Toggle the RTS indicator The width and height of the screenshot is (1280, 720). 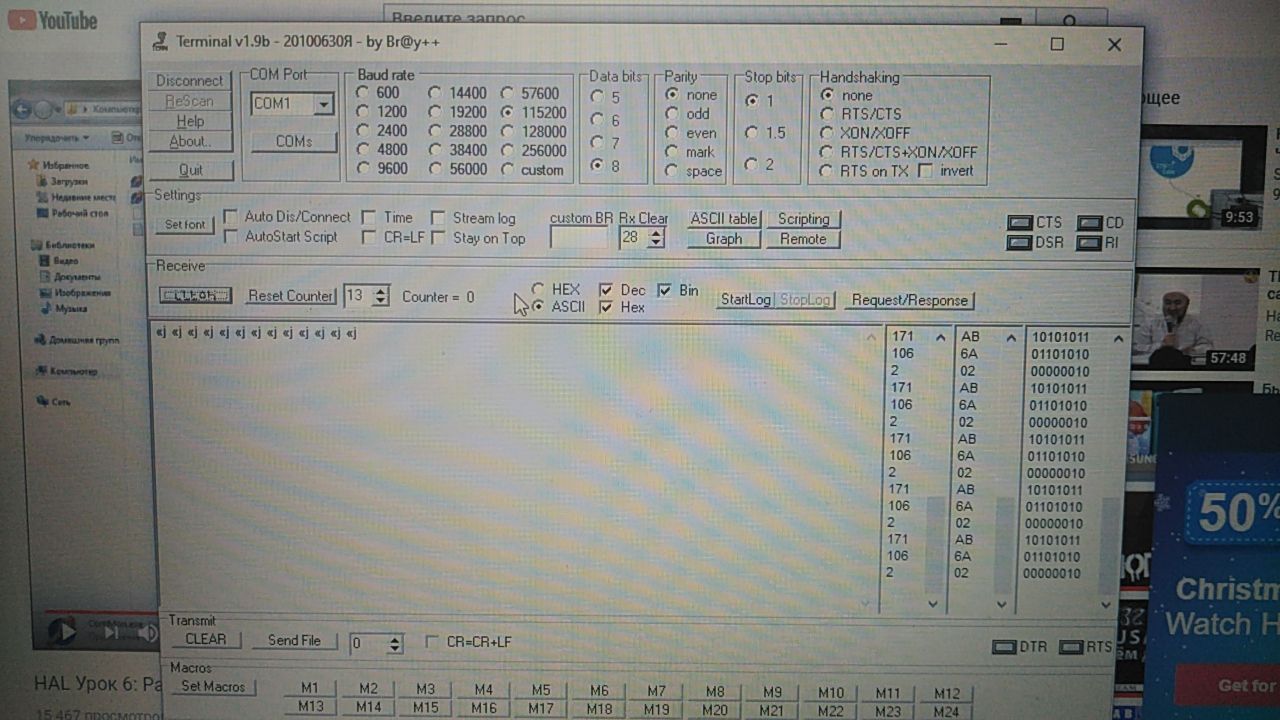(1070, 648)
